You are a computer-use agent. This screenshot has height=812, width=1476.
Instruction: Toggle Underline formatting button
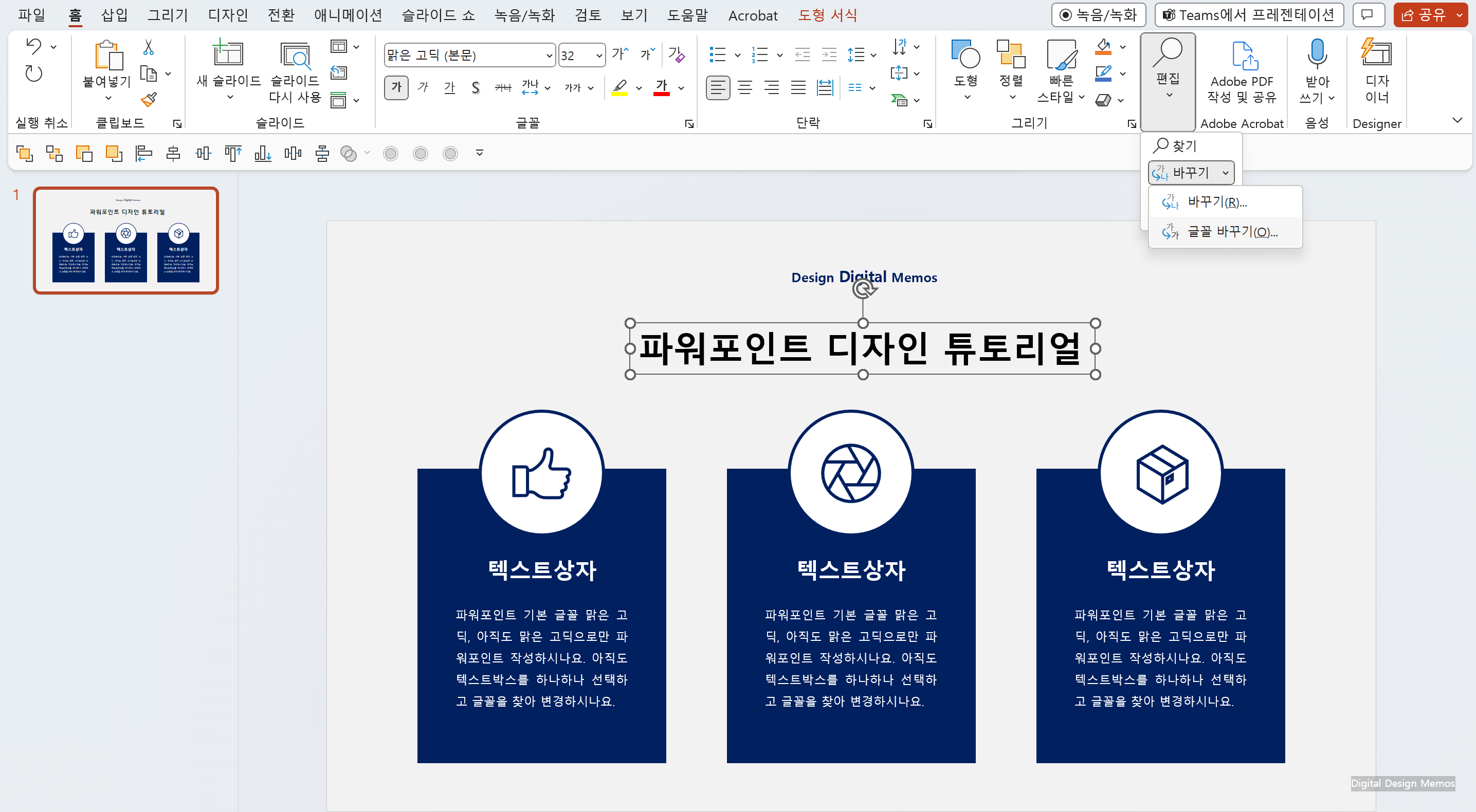pos(449,87)
